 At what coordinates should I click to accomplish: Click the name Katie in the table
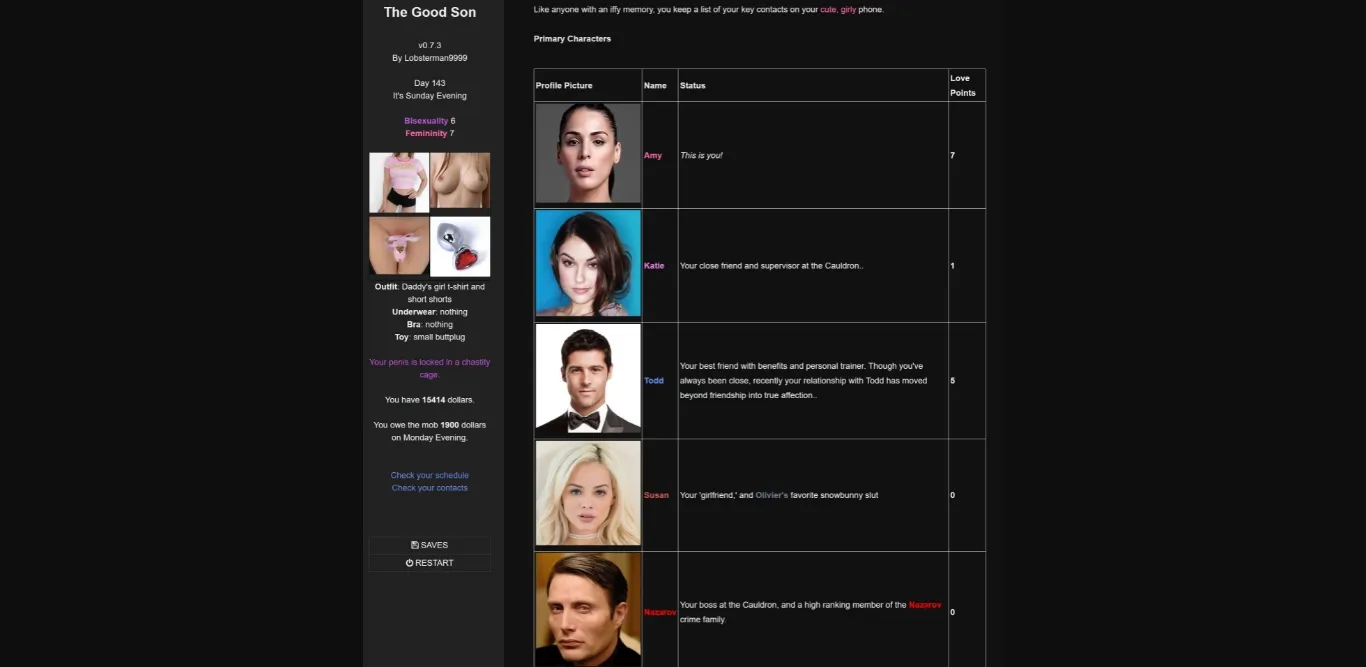(654, 266)
